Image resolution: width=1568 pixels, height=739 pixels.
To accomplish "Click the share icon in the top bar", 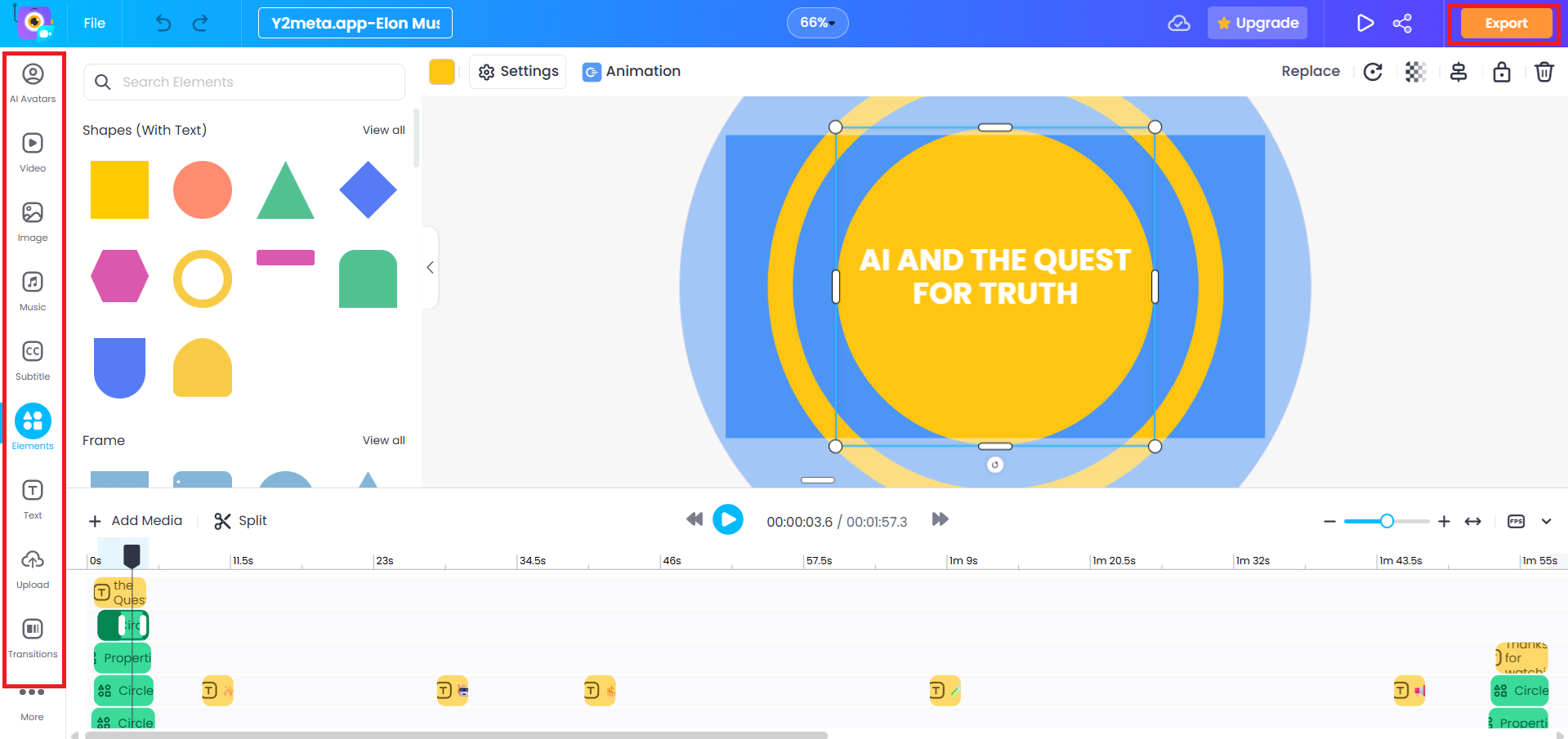I will (x=1402, y=23).
